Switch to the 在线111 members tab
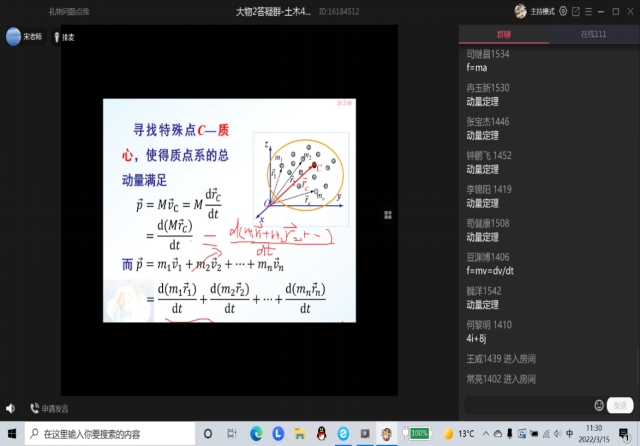 [594, 35]
